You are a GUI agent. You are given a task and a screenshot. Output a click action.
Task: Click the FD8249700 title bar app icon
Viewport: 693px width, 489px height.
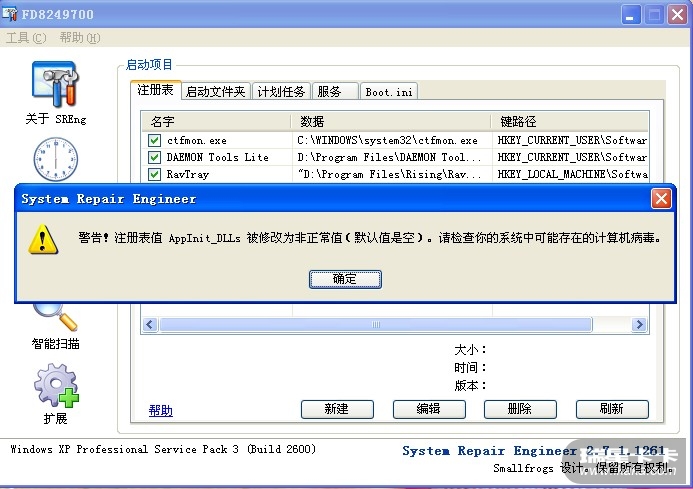point(10,14)
